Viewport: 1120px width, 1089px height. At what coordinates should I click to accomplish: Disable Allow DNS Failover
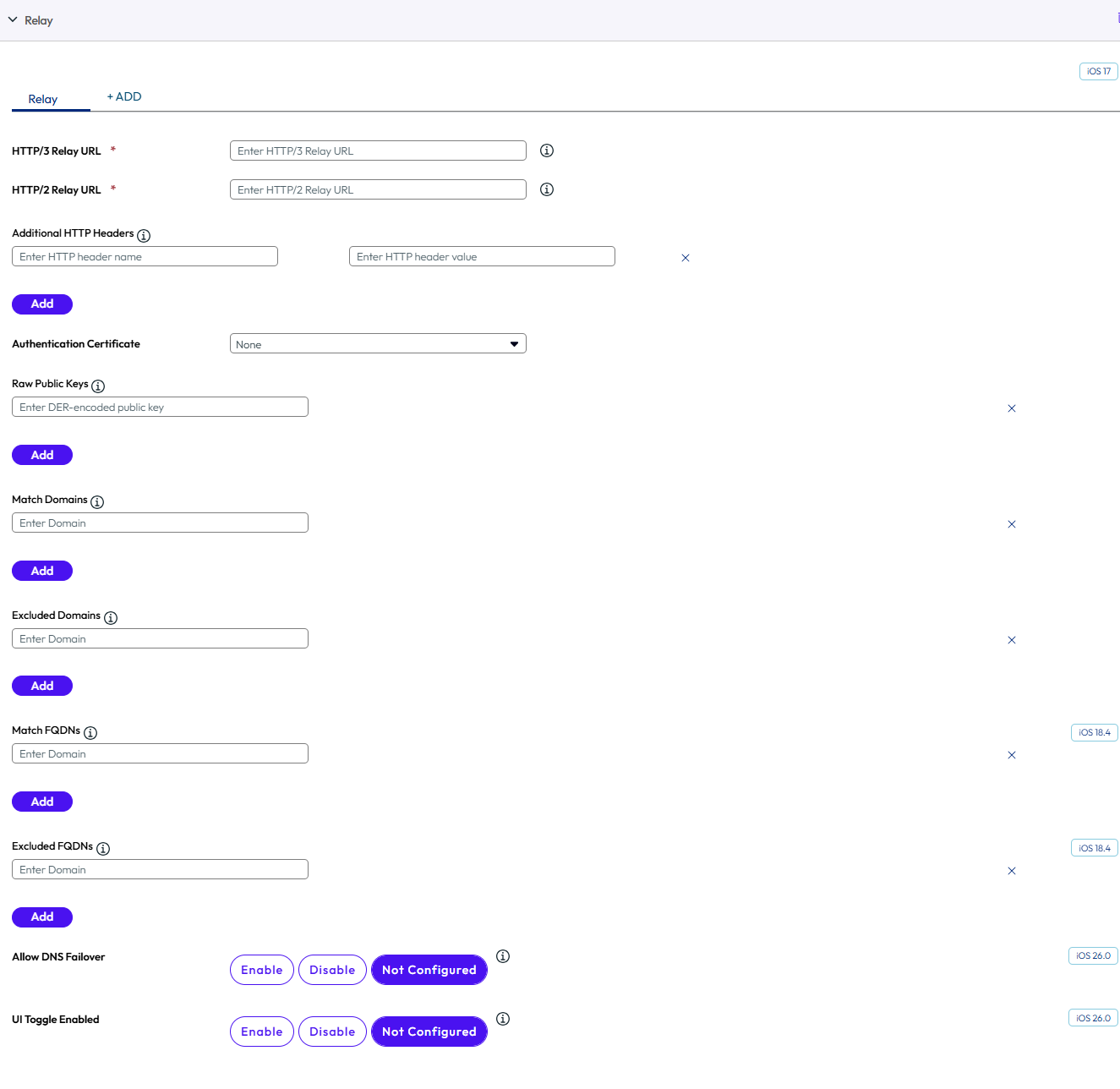point(332,970)
